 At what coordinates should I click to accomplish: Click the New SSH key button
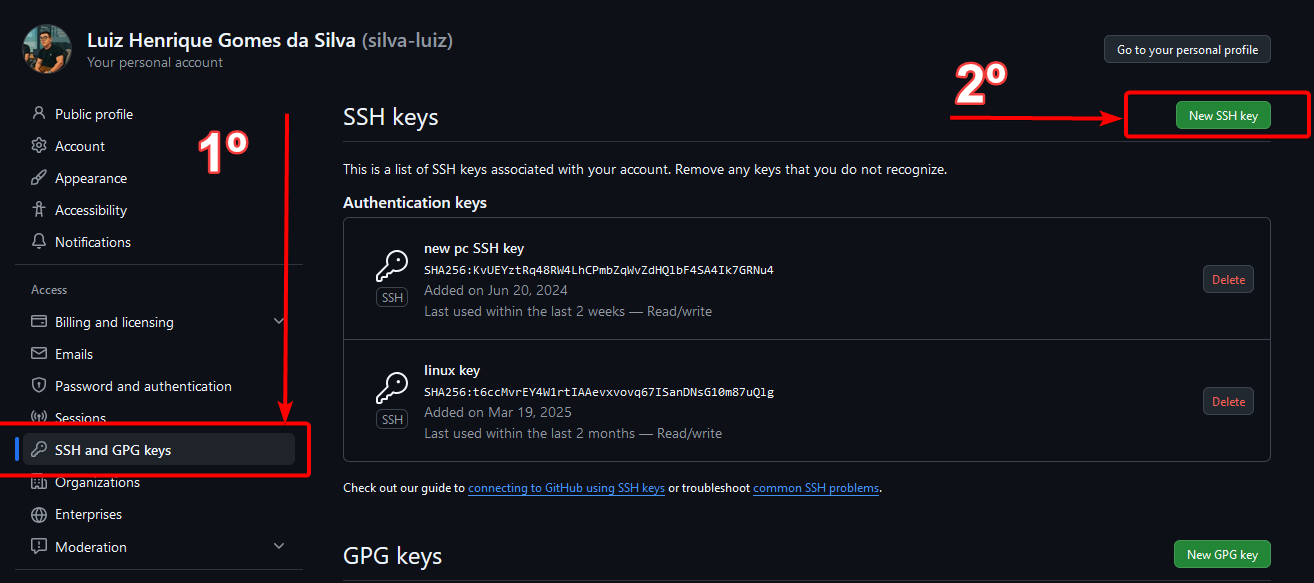(x=1223, y=116)
